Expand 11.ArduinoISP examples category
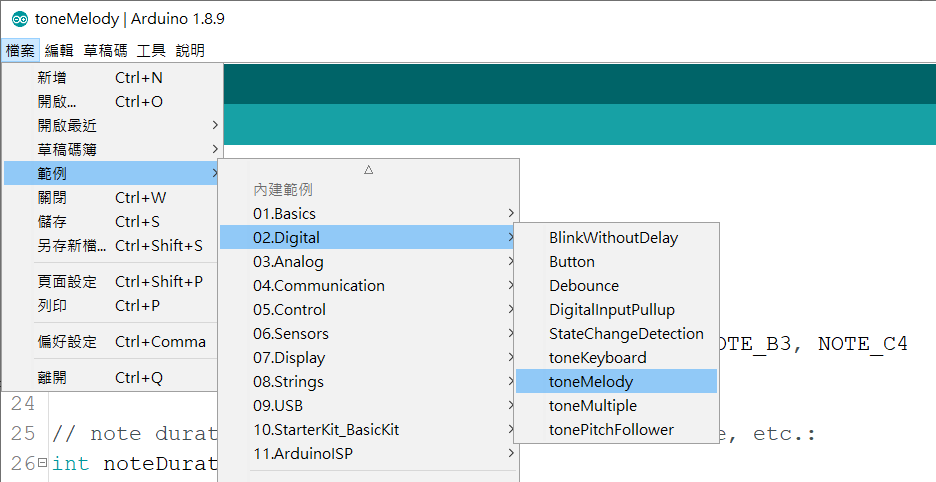936x482 pixels. click(x=368, y=453)
